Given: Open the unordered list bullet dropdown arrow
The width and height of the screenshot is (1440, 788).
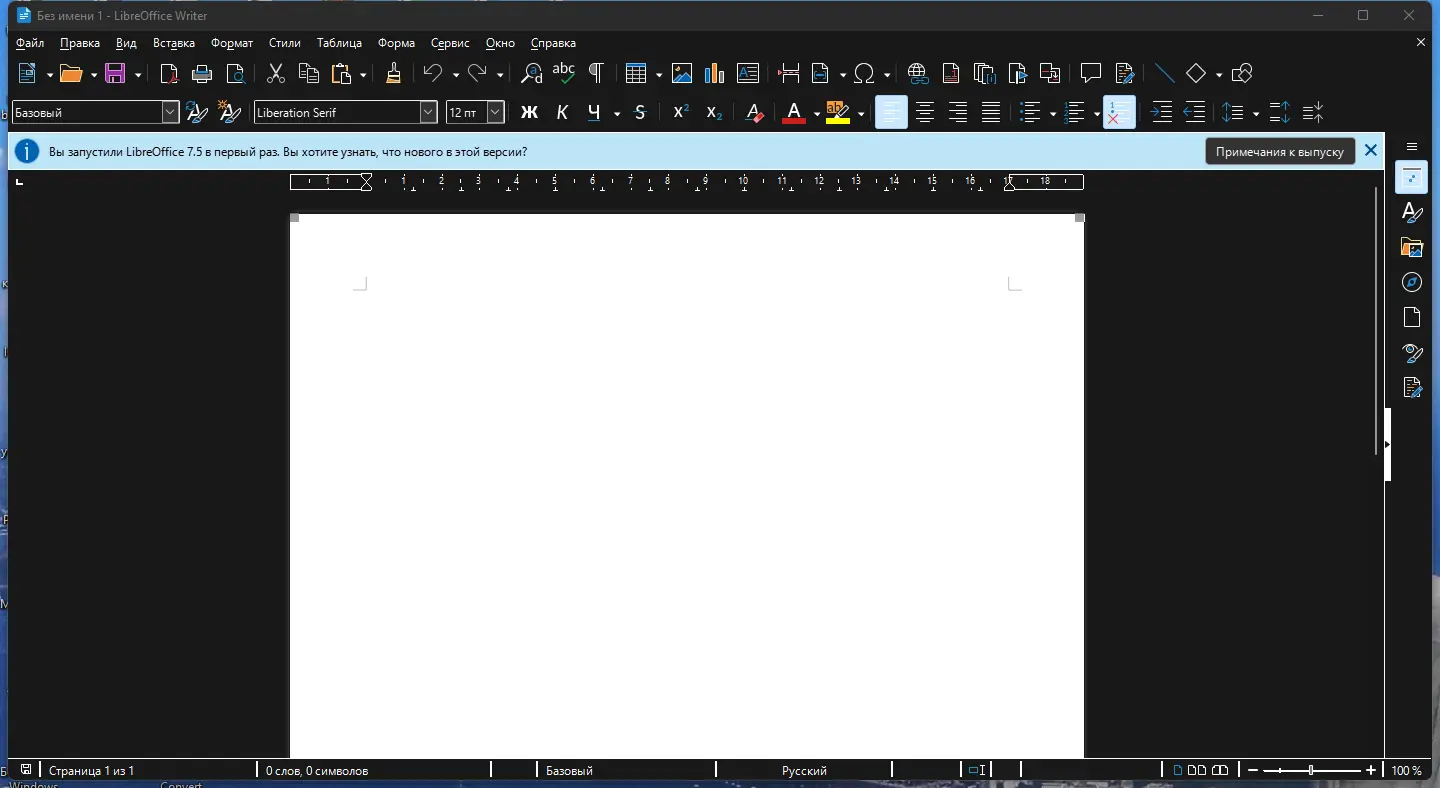Looking at the screenshot, I should point(1053,114).
